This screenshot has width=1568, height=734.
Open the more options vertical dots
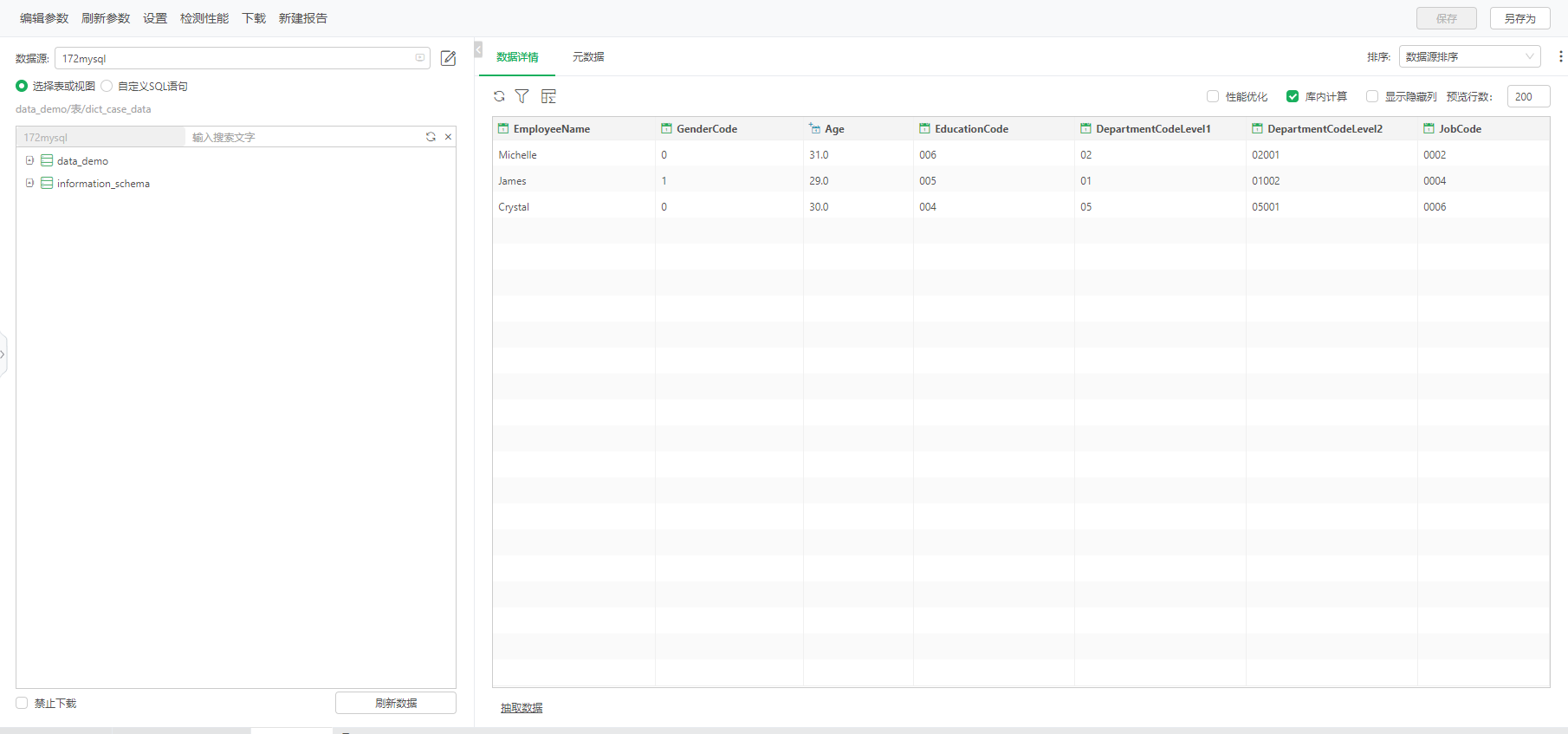coord(1560,56)
